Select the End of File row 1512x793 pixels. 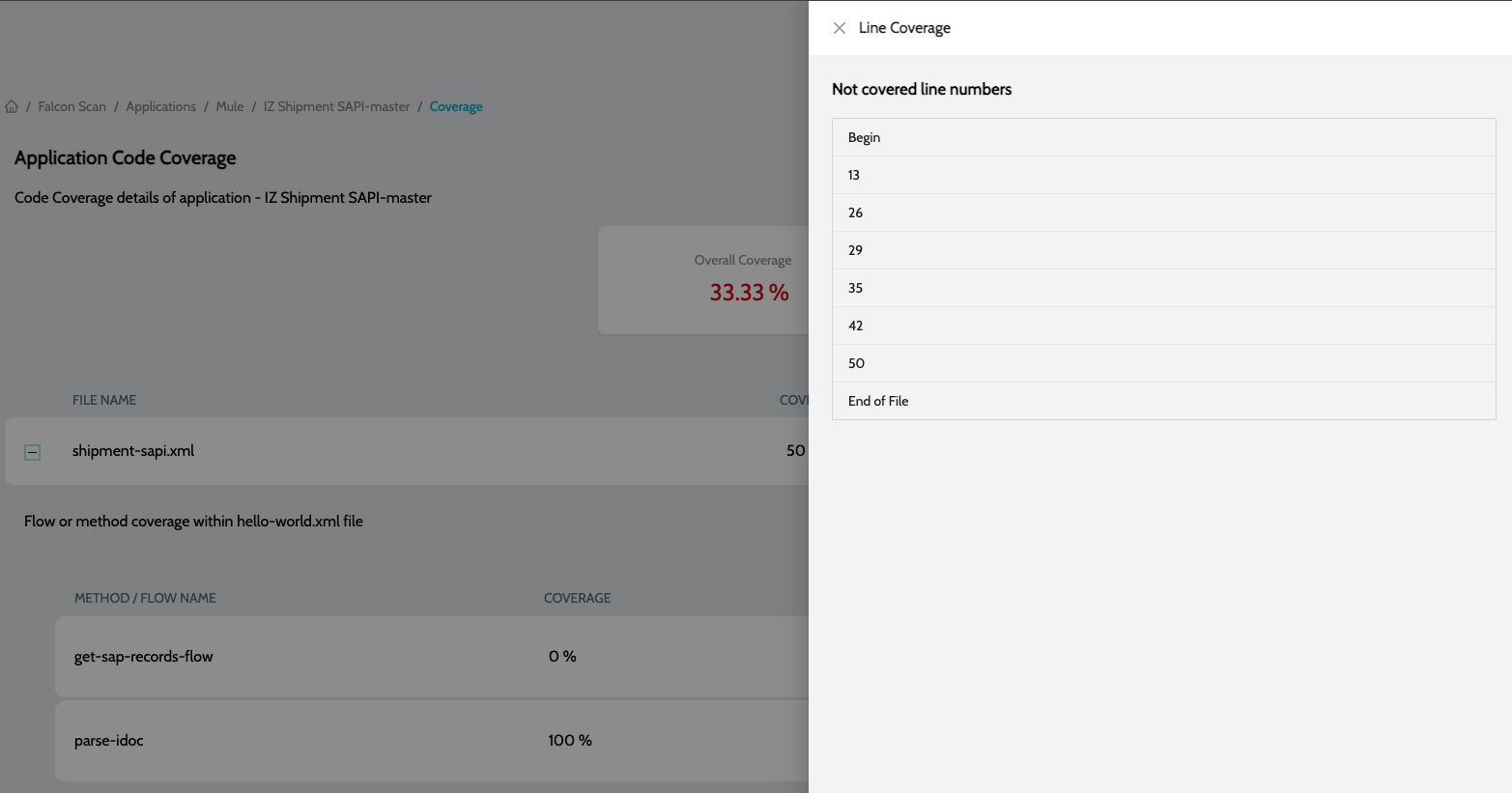pos(1163,401)
